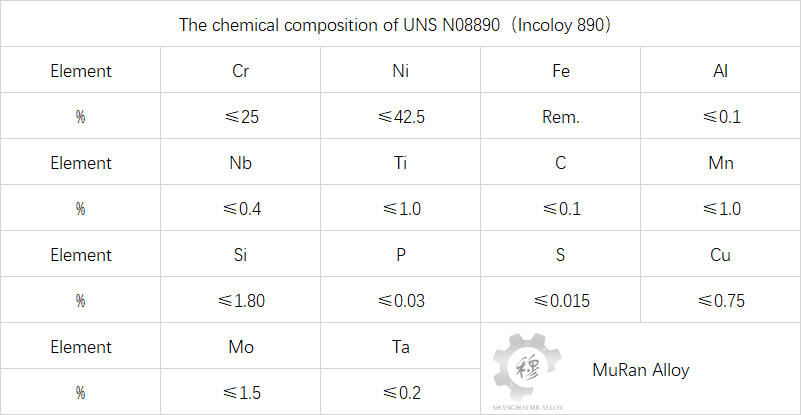Click the Fe element header cell
This screenshot has height=415, width=801.
561,70
